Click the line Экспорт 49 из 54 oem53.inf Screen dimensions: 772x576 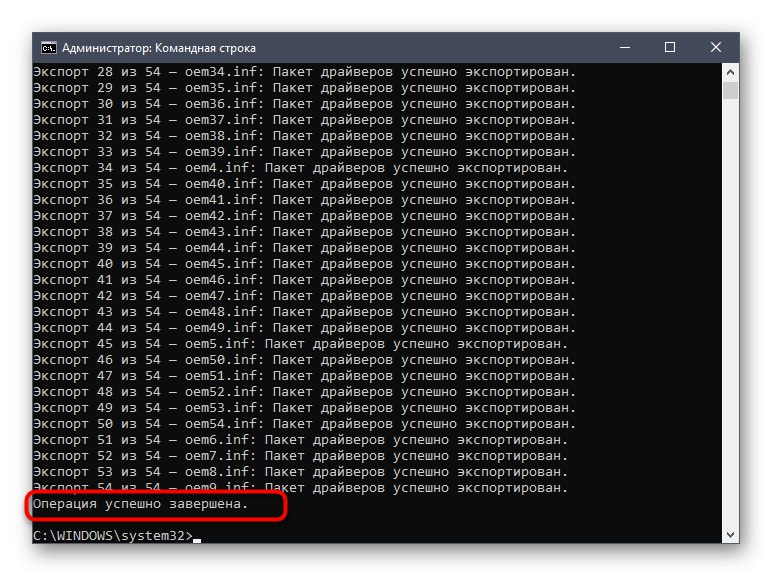tap(304, 408)
